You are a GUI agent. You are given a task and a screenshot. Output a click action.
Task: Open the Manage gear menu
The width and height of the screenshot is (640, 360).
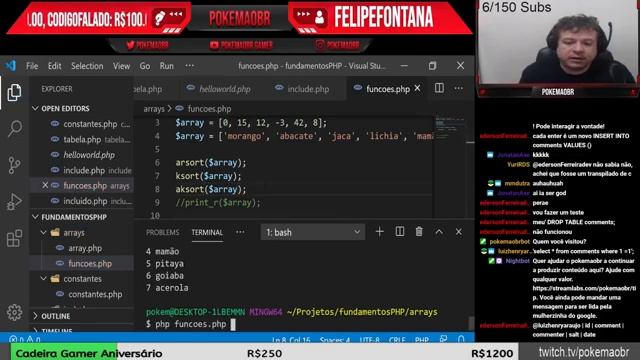pos(14,312)
